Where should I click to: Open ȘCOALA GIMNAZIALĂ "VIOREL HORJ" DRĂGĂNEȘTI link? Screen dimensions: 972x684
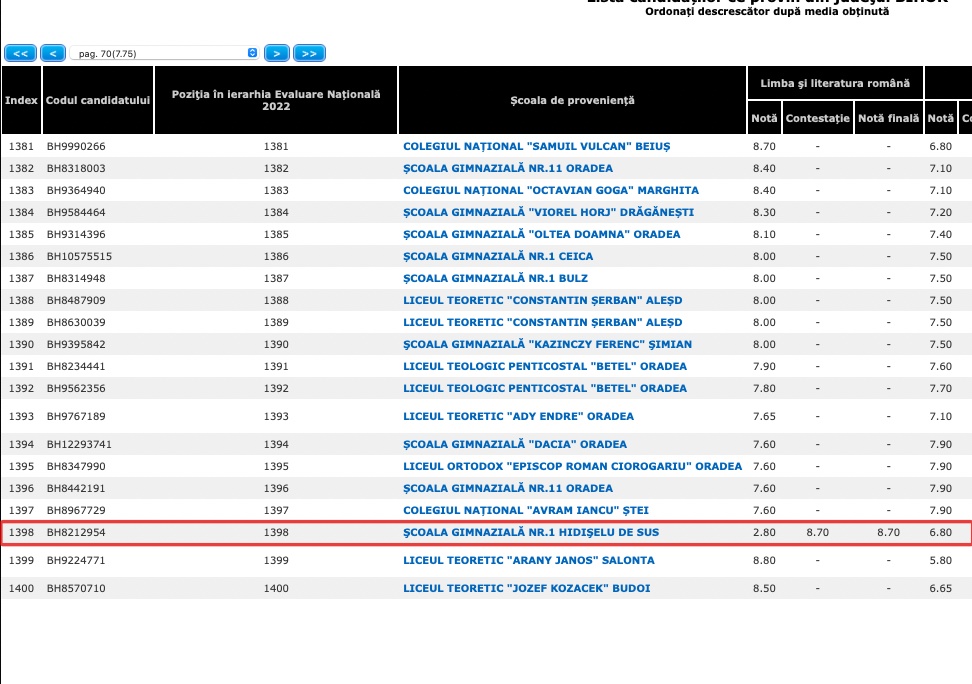(x=548, y=212)
